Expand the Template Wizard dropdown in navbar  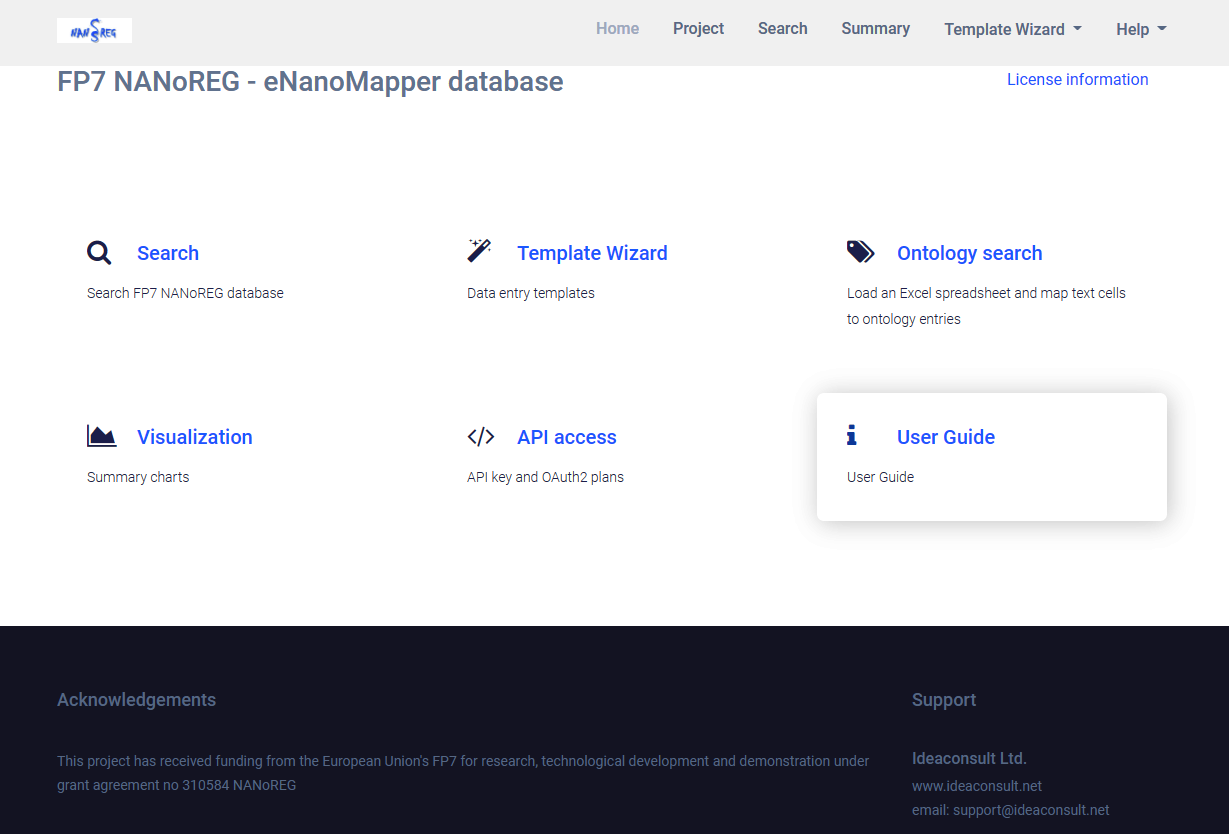[x=1012, y=29]
